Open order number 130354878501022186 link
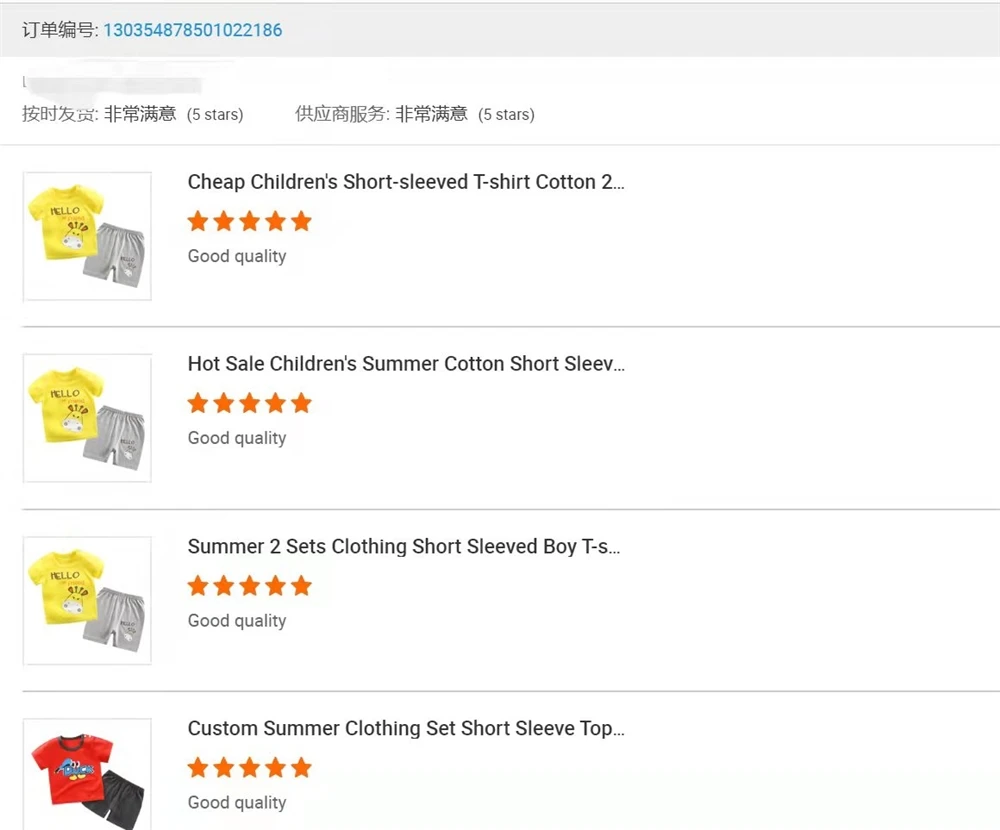 click(x=192, y=30)
